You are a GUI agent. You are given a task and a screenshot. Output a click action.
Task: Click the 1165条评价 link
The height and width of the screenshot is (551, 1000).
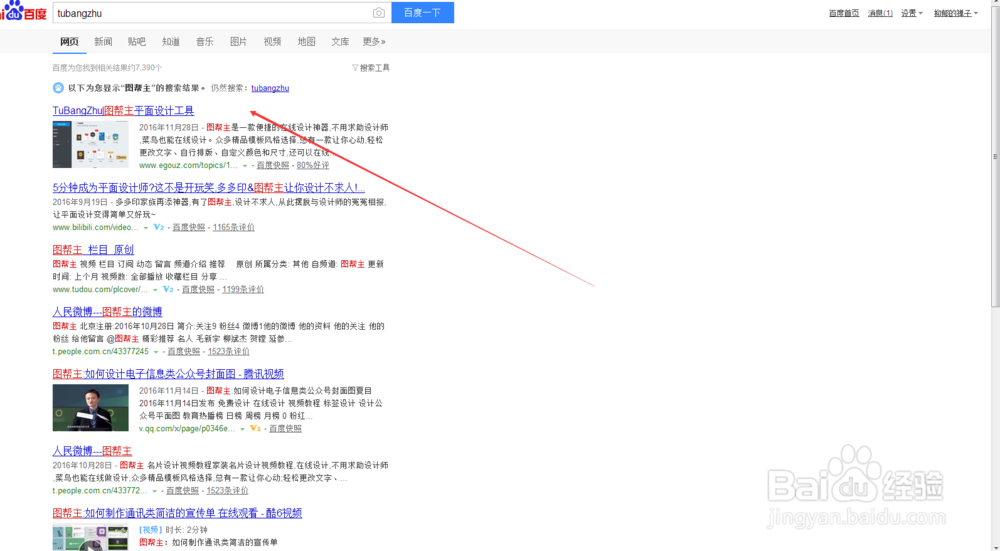pos(233,227)
